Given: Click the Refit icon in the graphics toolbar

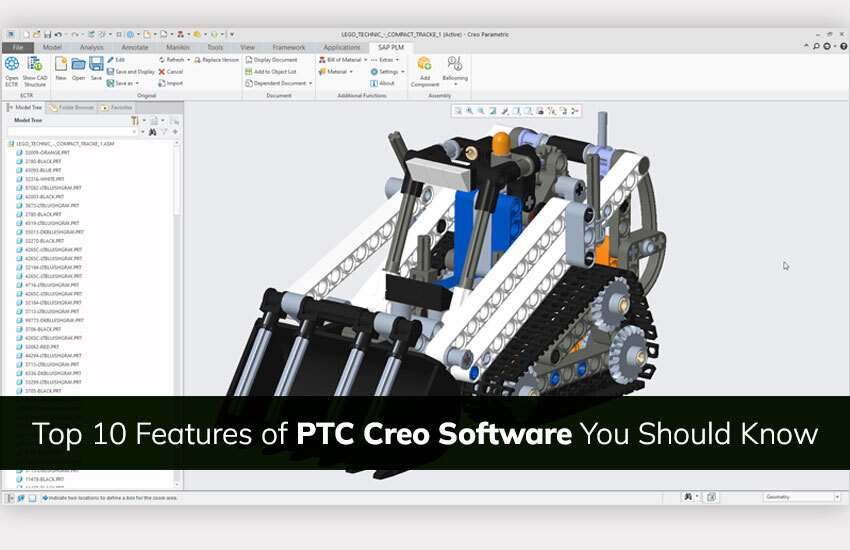Looking at the screenshot, I should (458, 111).
